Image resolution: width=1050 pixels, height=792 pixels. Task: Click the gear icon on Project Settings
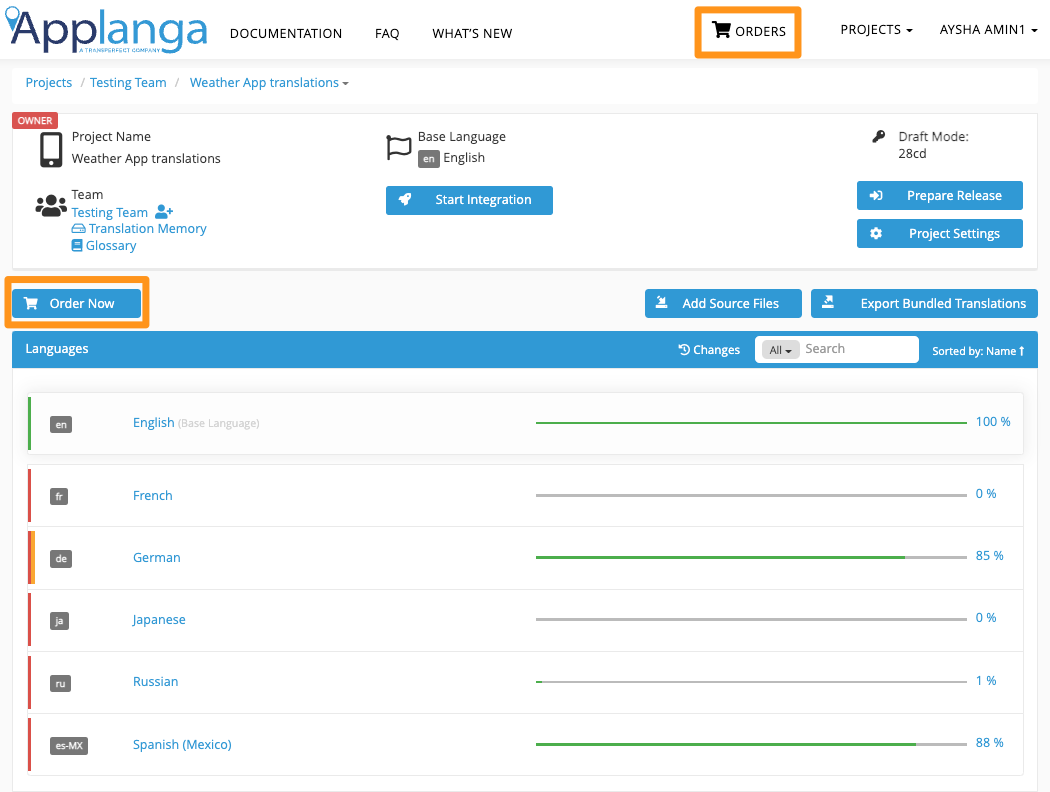point(875,233)
